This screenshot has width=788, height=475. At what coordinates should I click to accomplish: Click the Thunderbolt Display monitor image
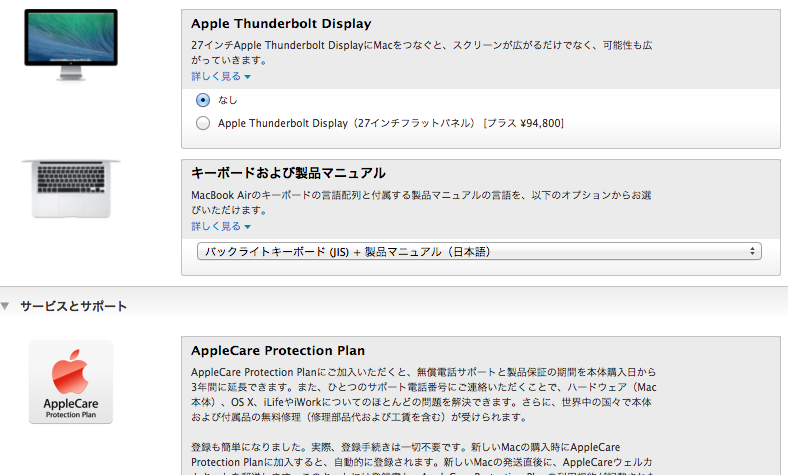tap(71, 45)
